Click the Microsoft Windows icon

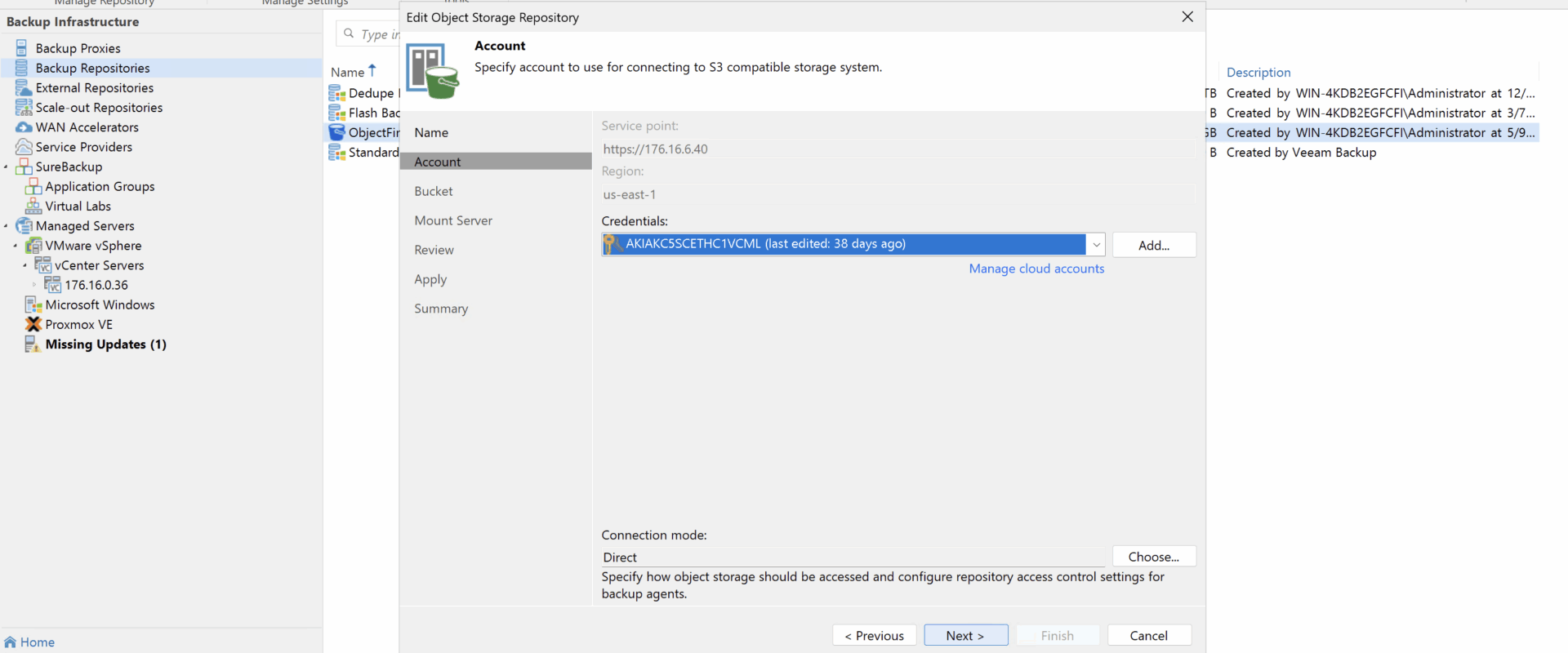(33, 304)
